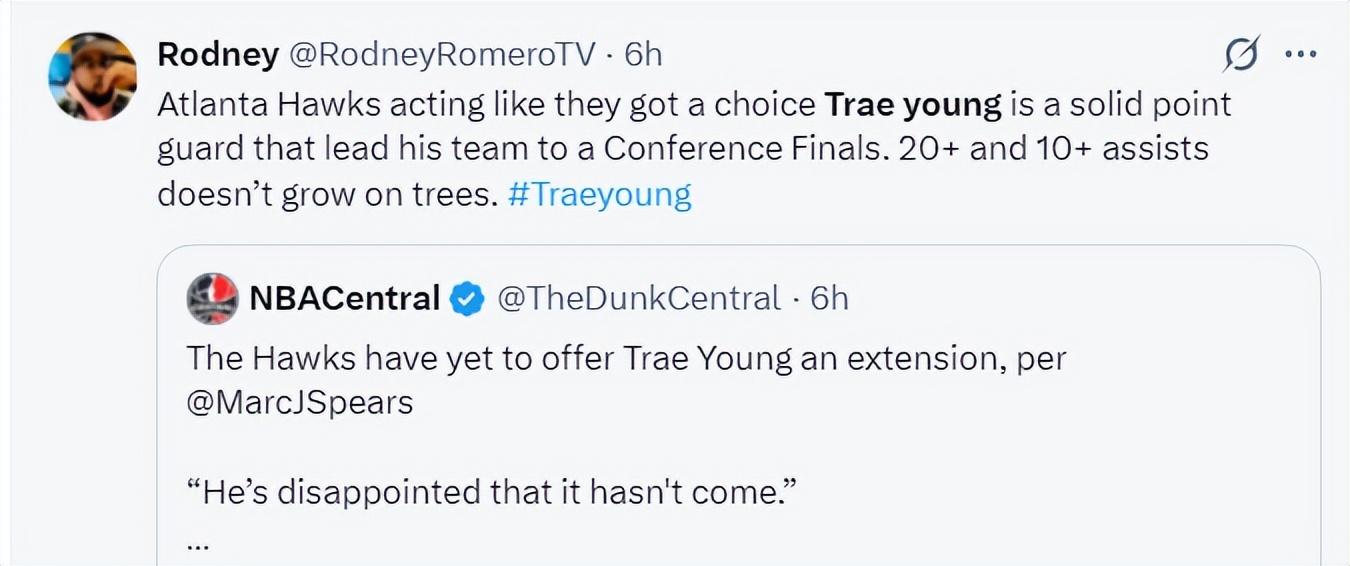Click the NBACentral avatar logo
1350x566 pixels.
(x=212, y=298)
